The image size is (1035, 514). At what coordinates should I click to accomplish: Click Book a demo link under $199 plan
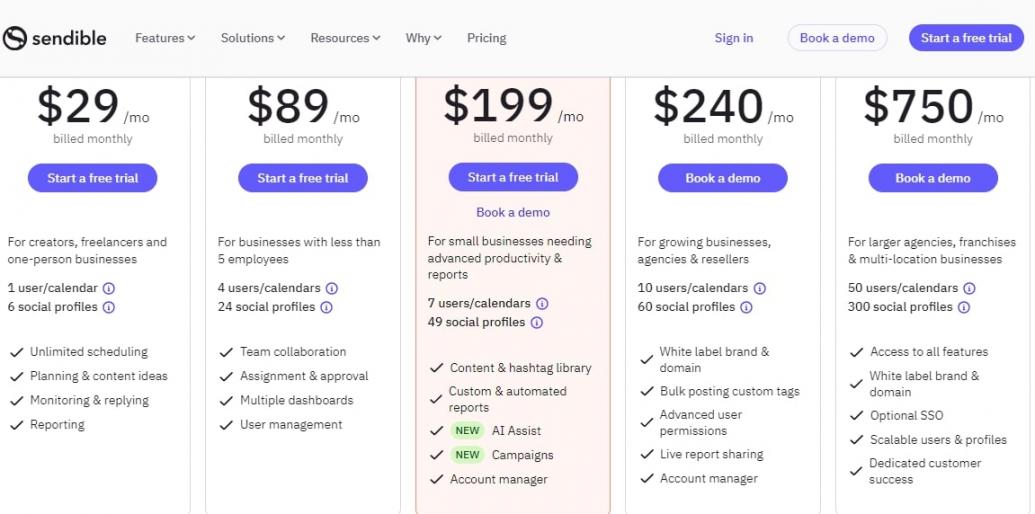point(513,212)
